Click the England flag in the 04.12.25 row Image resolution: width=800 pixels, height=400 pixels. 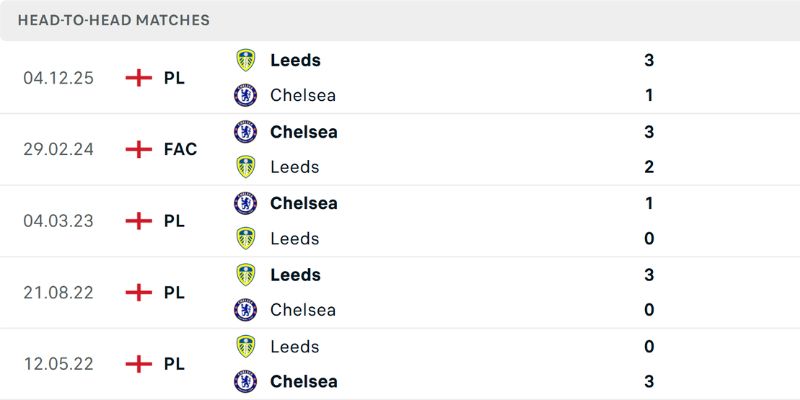(138, 78)
